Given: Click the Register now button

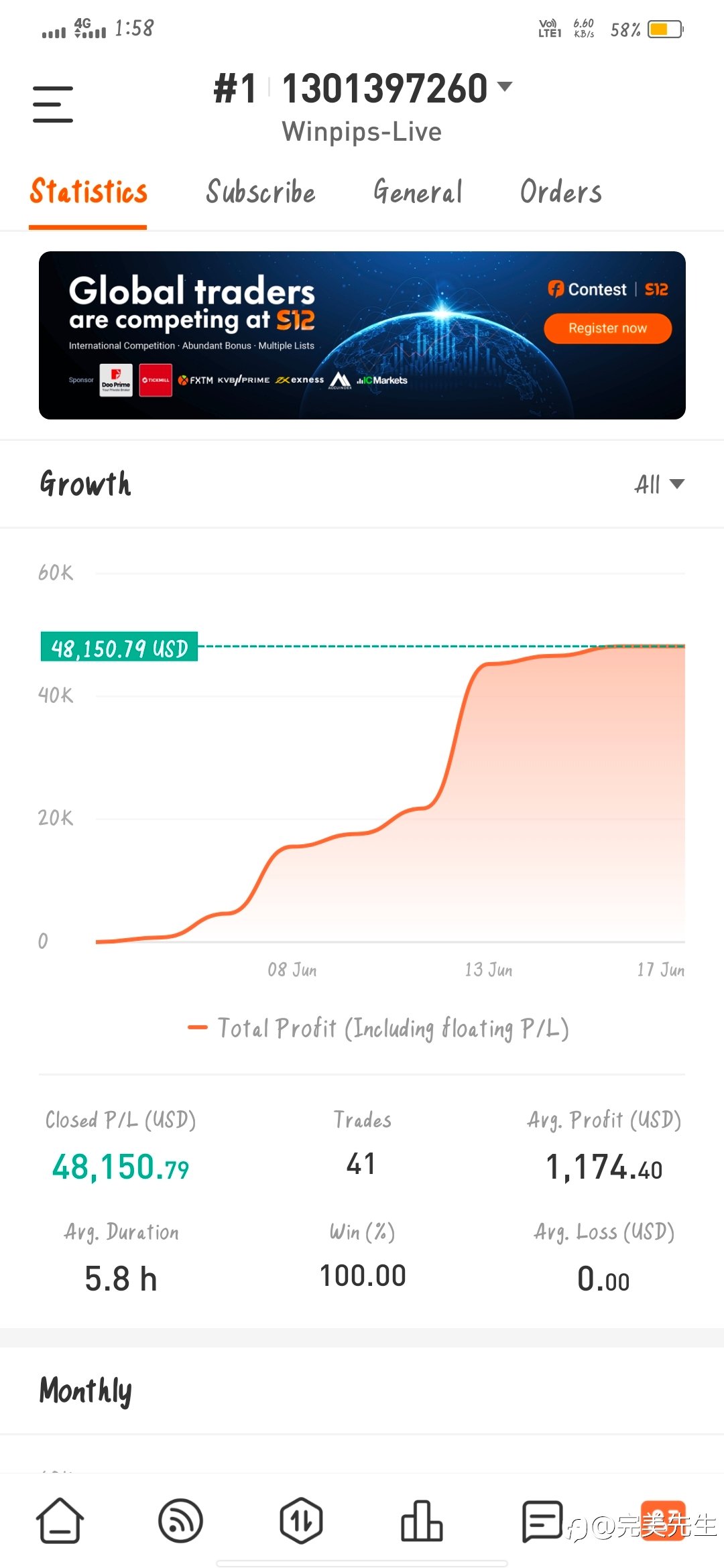Looking at the screenshot, I should 607,328.
